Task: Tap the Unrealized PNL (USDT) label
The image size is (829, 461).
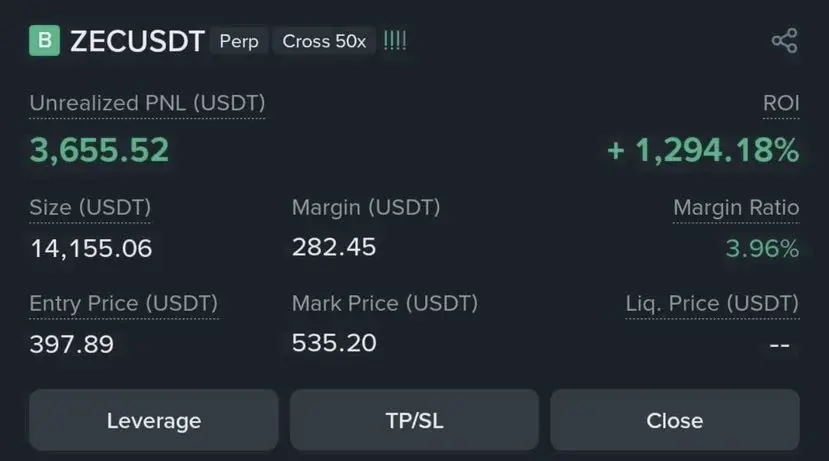Action: point(147,103)
